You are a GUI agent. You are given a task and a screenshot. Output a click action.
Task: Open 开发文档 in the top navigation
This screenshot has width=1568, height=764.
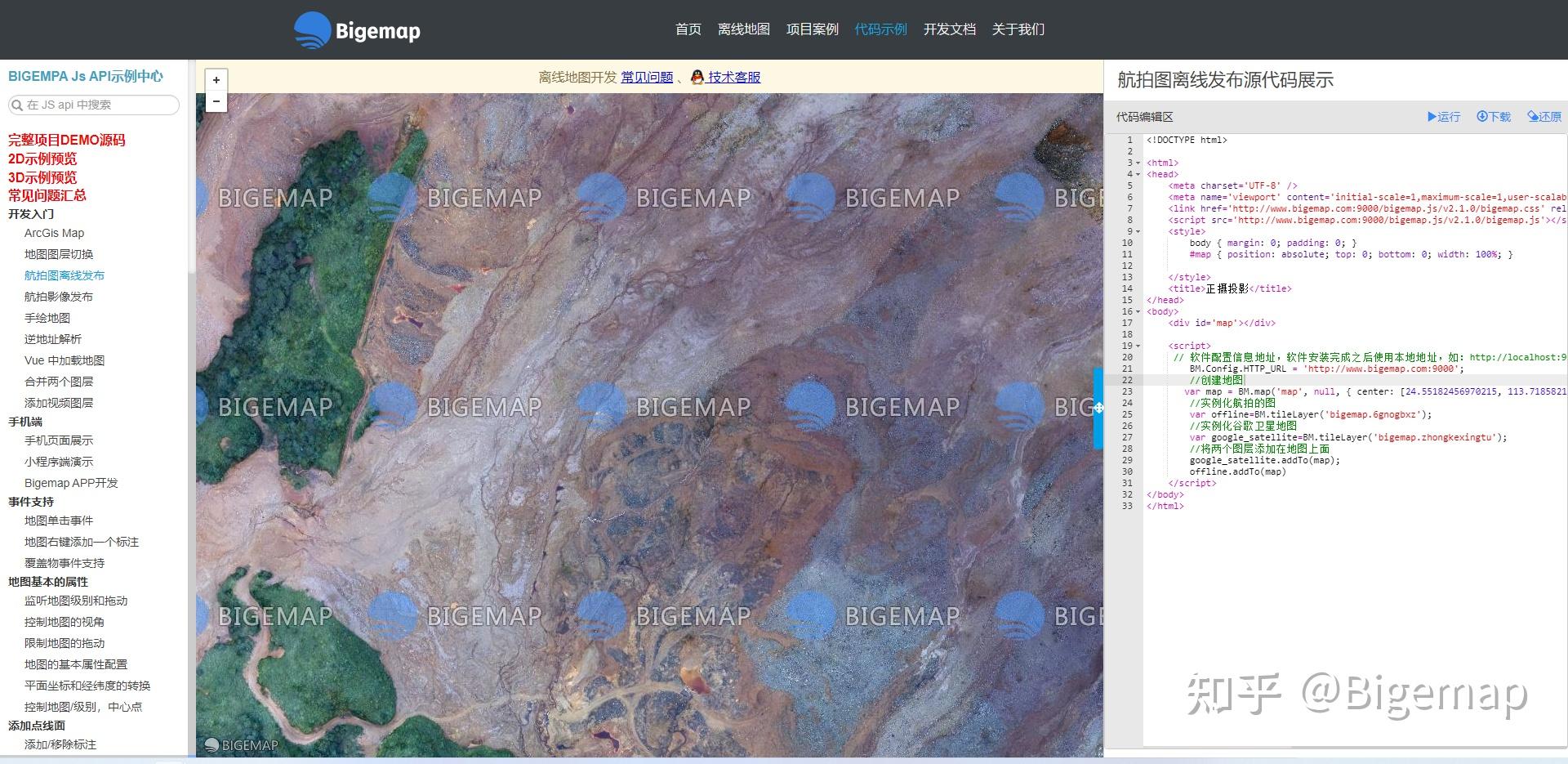[950, 29]
